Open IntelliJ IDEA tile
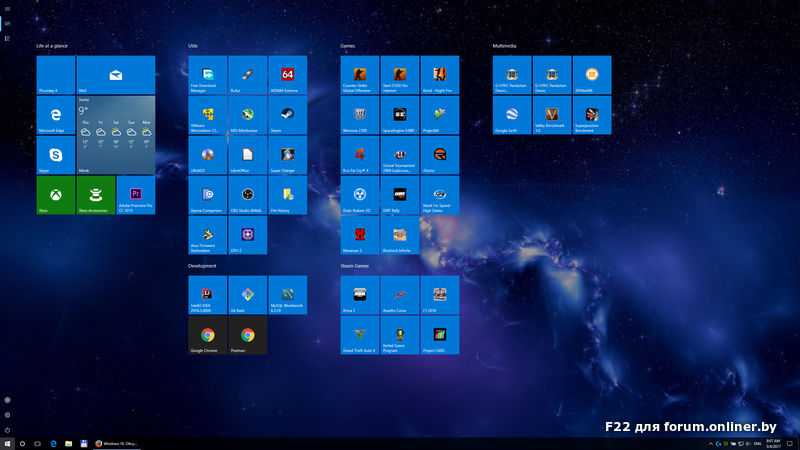800x450 pixels. click(x=207, y=295)
